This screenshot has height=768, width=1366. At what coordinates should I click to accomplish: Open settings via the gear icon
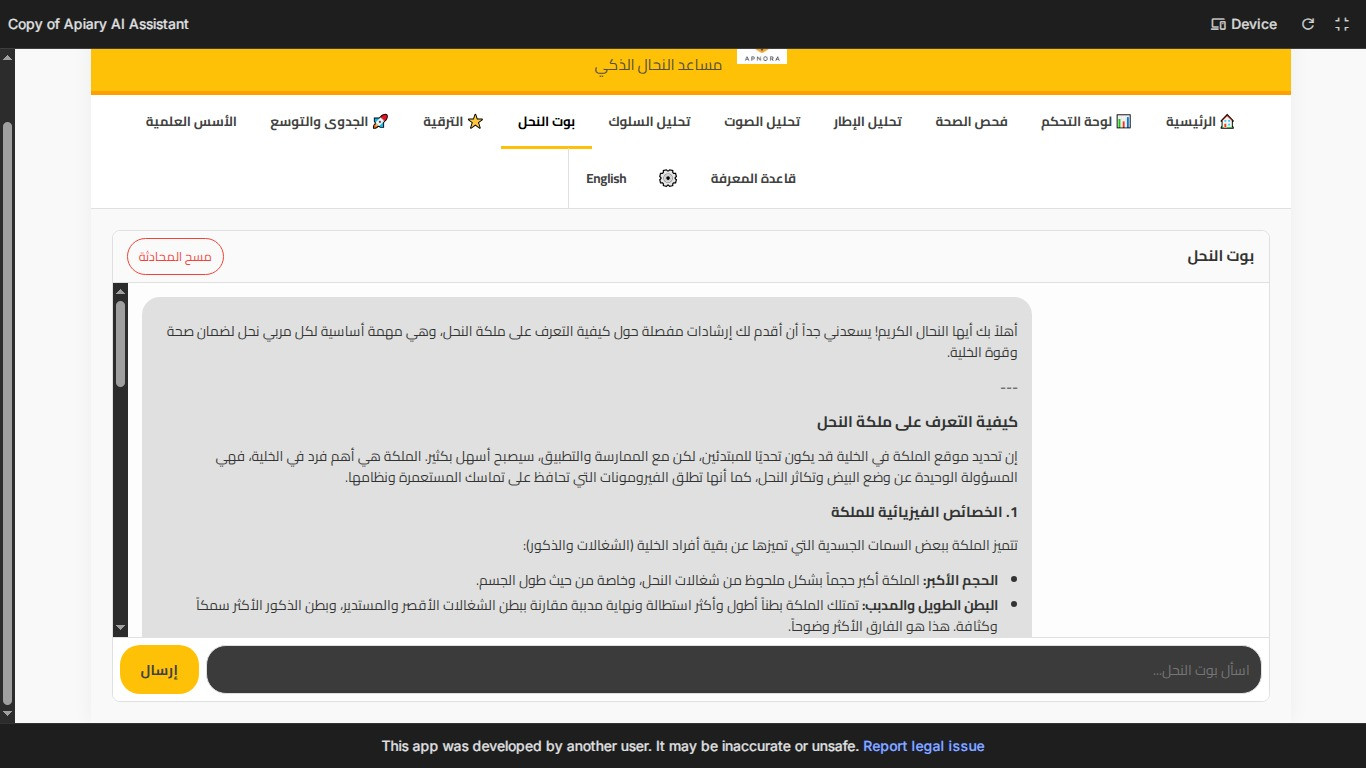click(x=668, y=178)
